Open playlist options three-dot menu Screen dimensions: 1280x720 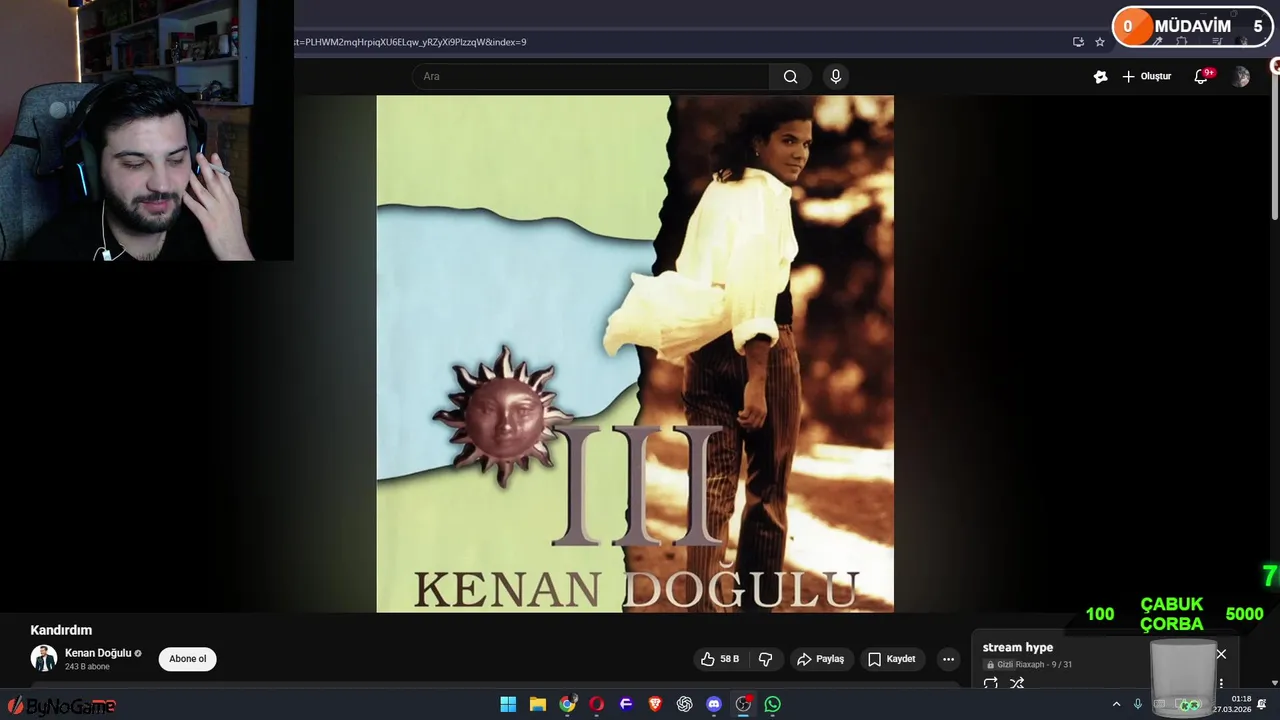[x=1221, y=684]
